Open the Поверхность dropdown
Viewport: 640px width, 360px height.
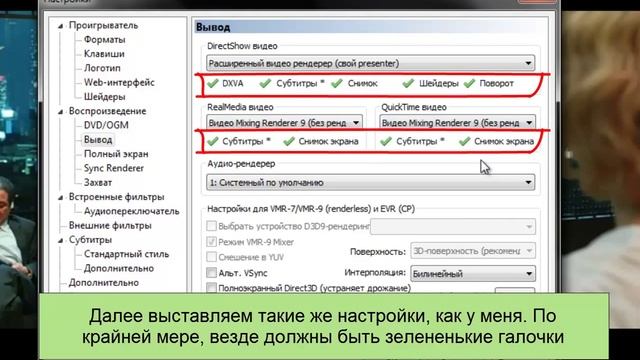473,251
